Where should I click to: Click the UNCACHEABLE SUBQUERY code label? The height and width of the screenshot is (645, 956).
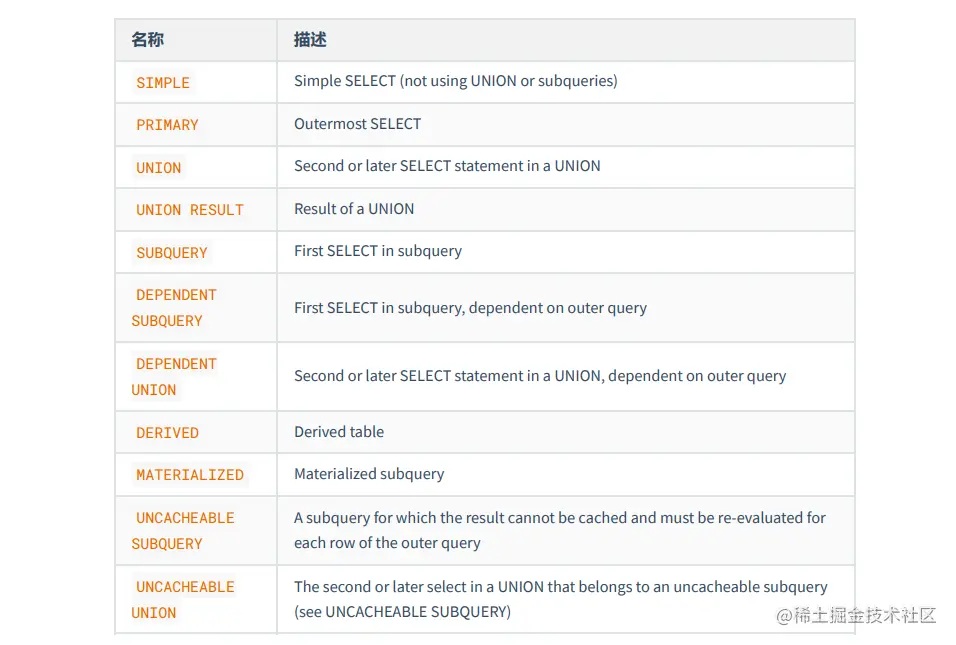pyautogui.click(x=184, y=531)
